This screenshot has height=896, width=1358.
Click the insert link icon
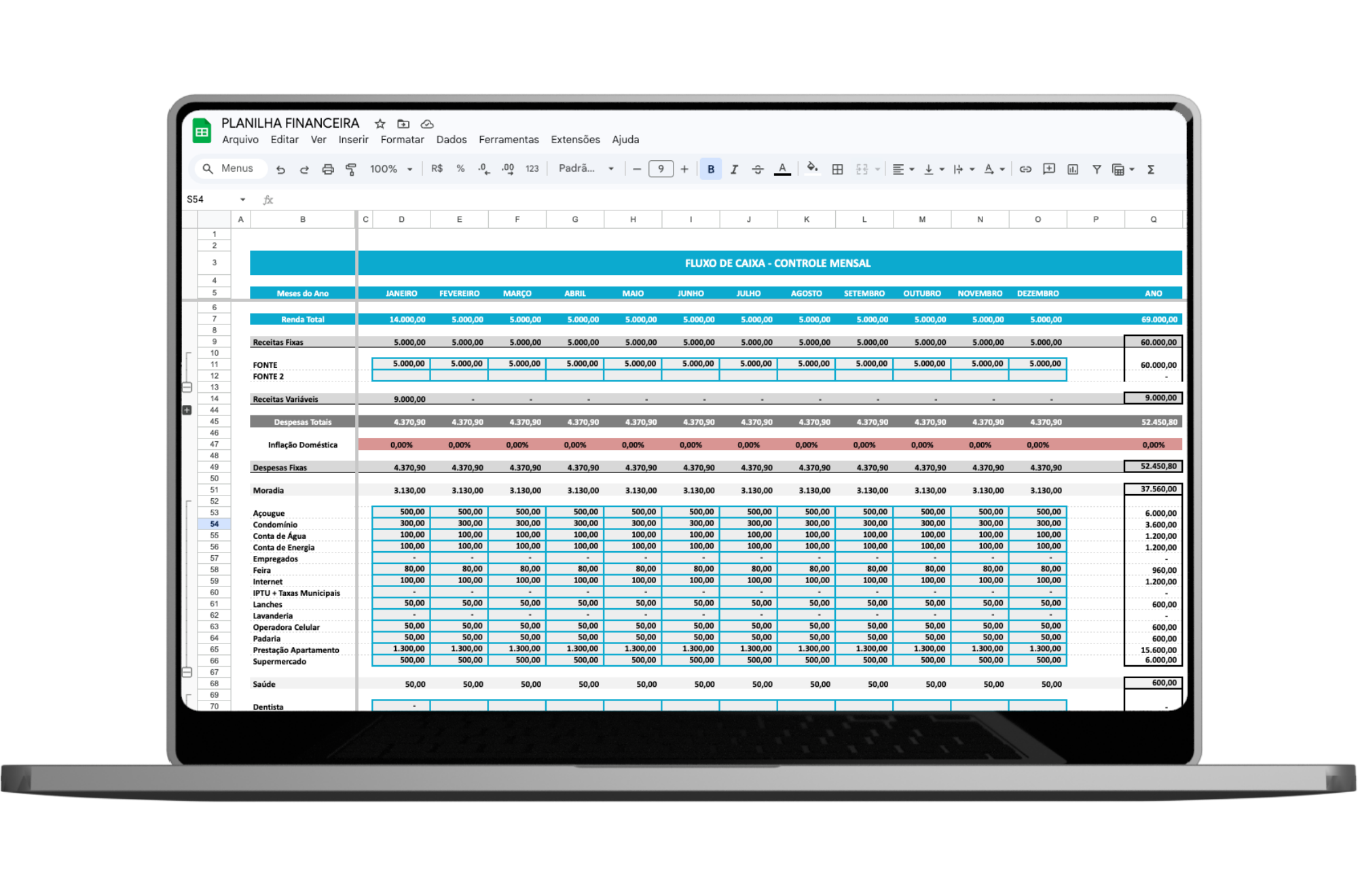[1025, 170]
